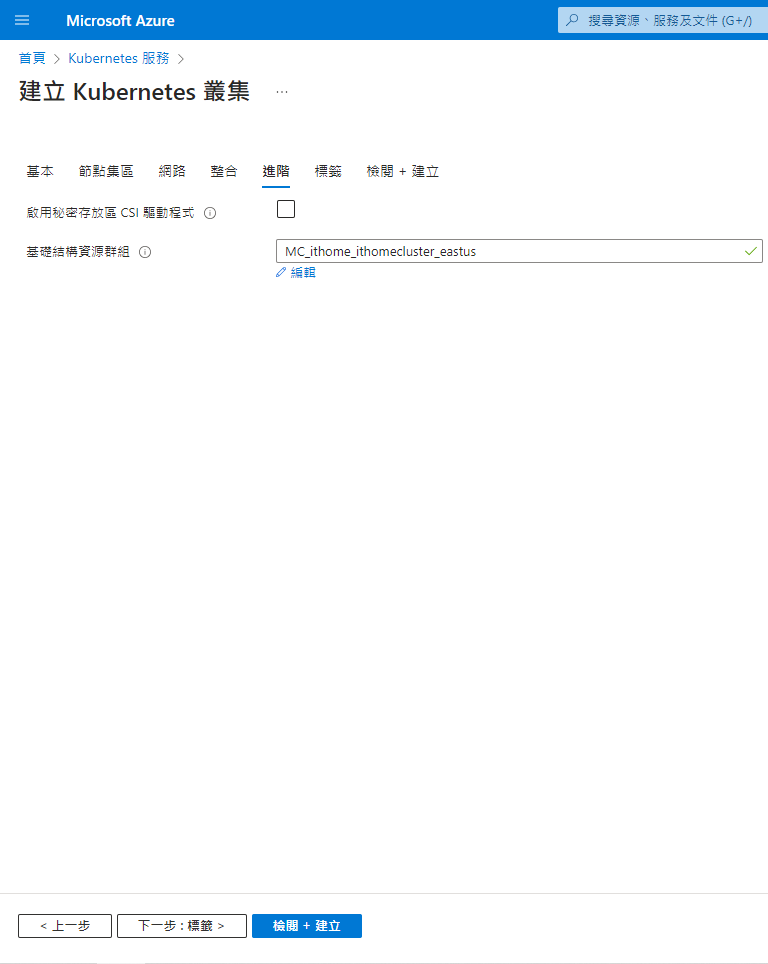Open the 網路 tab
The width and height of the screenshot is (768, 964).
pyautogui.click(x=172, y=172)
